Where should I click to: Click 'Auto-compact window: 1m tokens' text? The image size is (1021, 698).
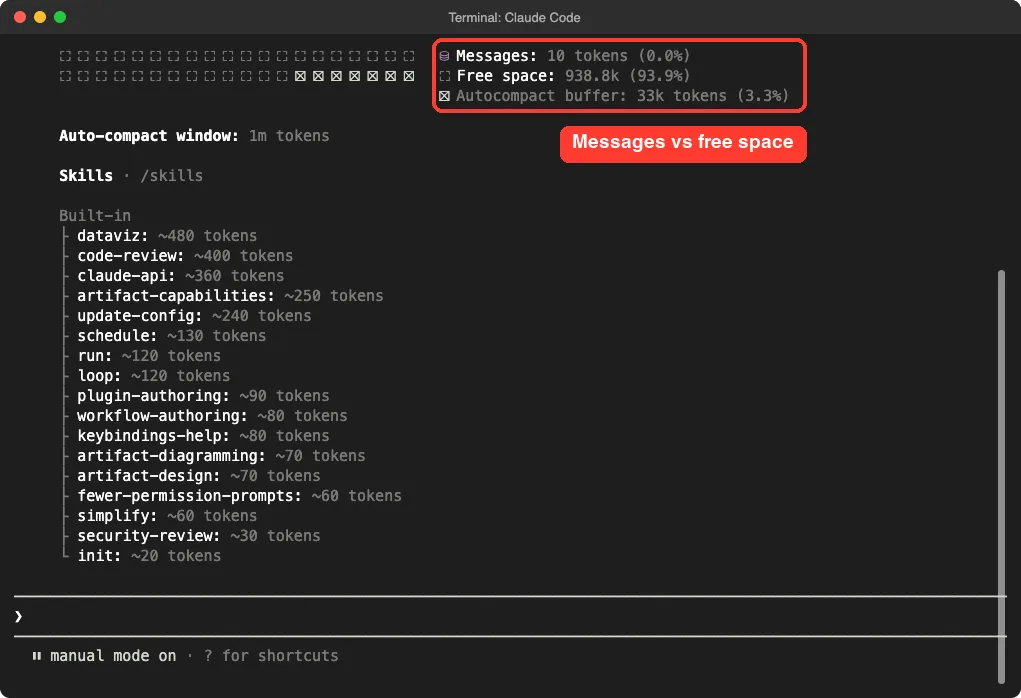(194, 136)
